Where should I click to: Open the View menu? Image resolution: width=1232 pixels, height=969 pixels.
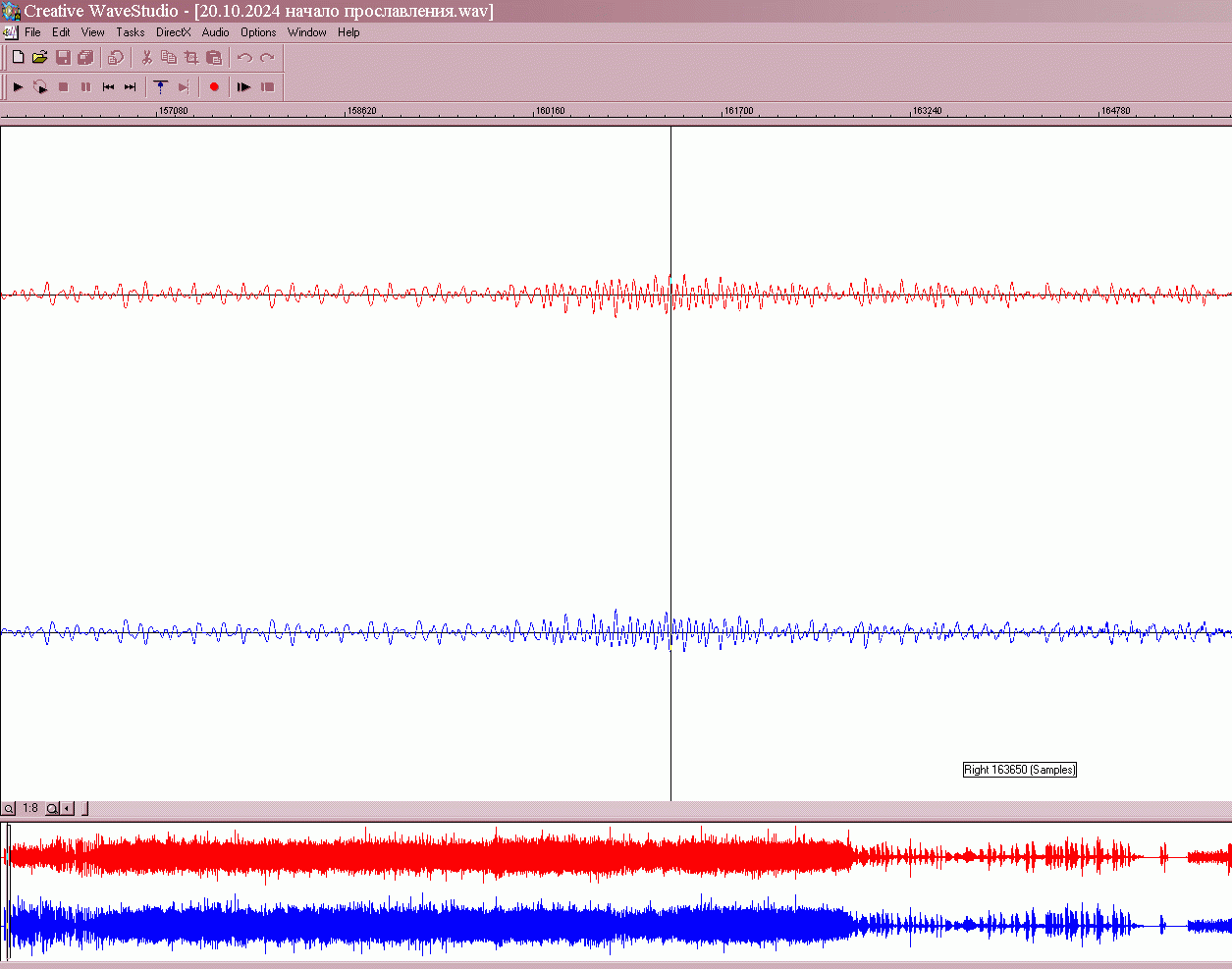pos(93,32)
